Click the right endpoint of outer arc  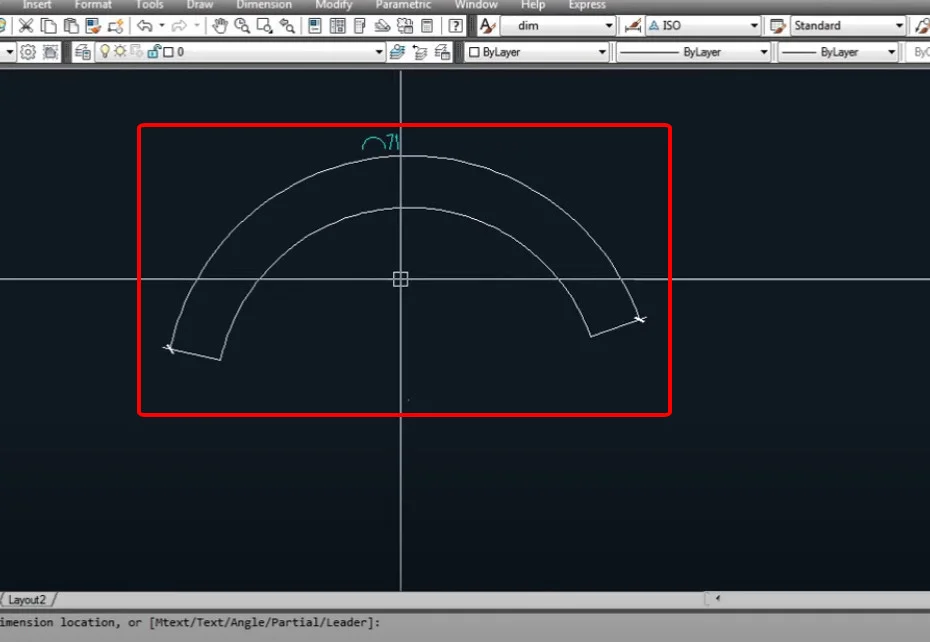click(x=640, y=319)
